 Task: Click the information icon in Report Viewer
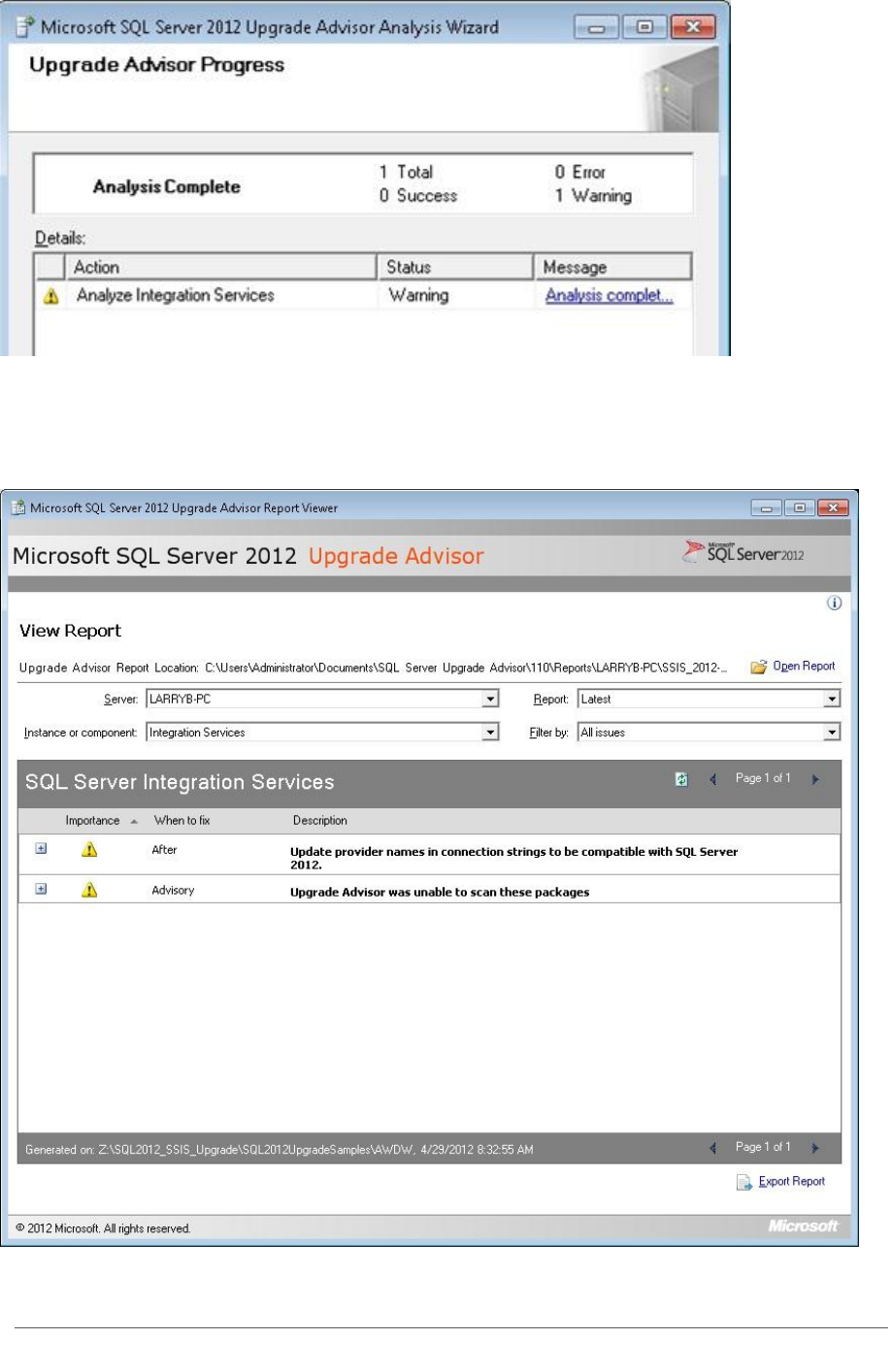[x=834, y=604]
